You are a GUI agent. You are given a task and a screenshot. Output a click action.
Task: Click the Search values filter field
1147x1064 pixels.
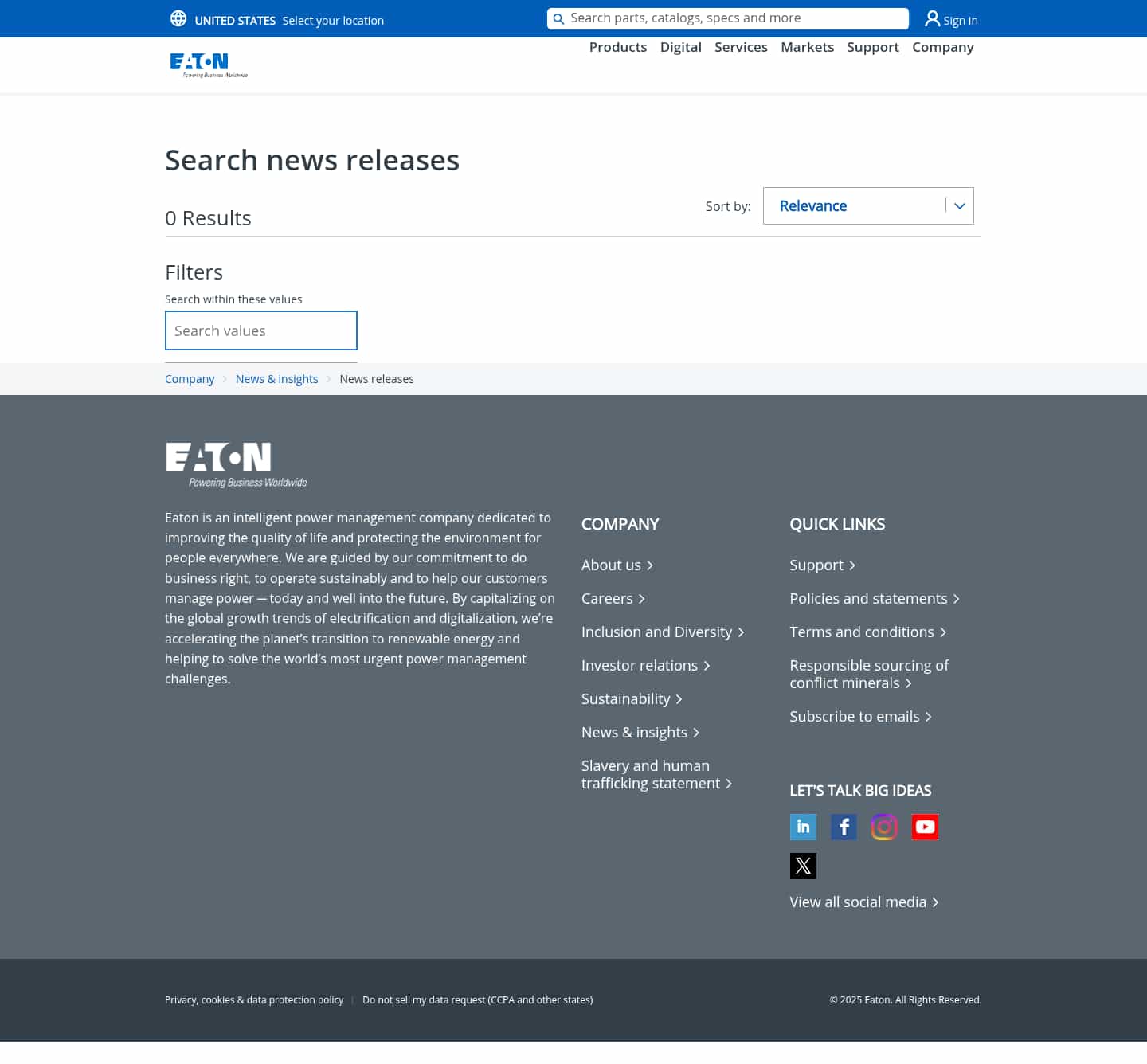click(x=260, y=331)
